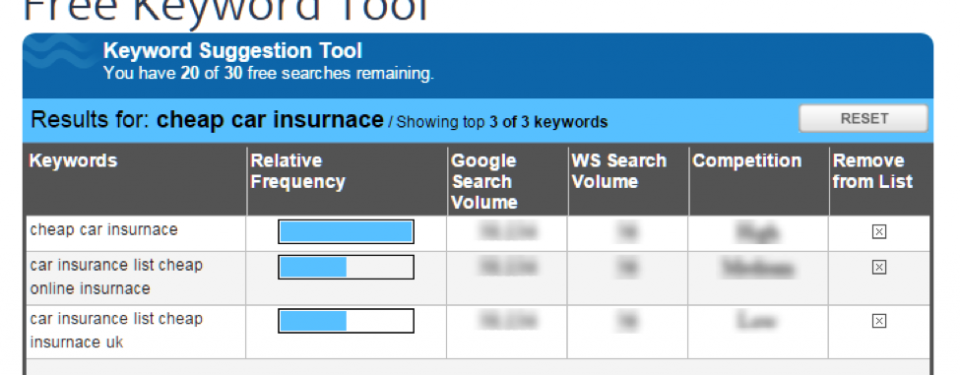
Task: Click blurred WS volume for 'cheap car insurnace'
Action: coord(628,232)
